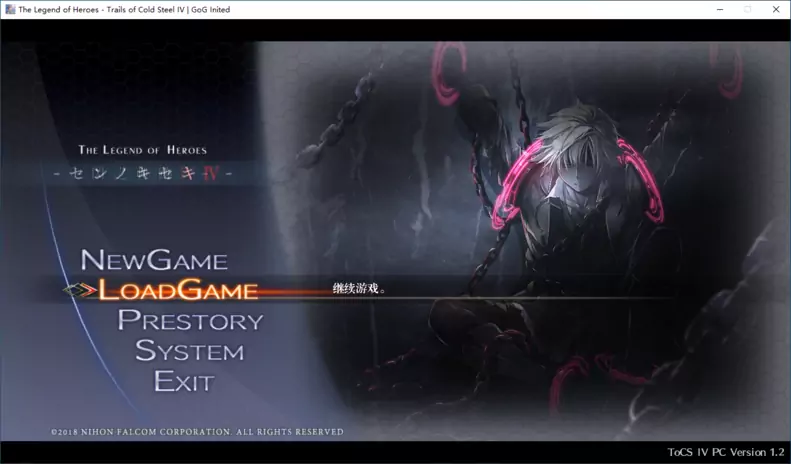Click The Legend of Heroes logo text

142,150
